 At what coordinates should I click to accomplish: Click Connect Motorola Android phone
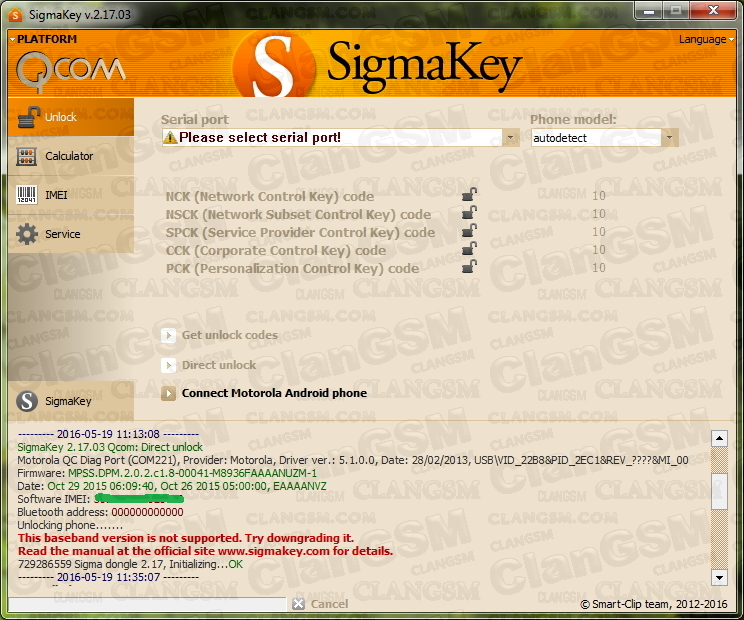(274, 393)
